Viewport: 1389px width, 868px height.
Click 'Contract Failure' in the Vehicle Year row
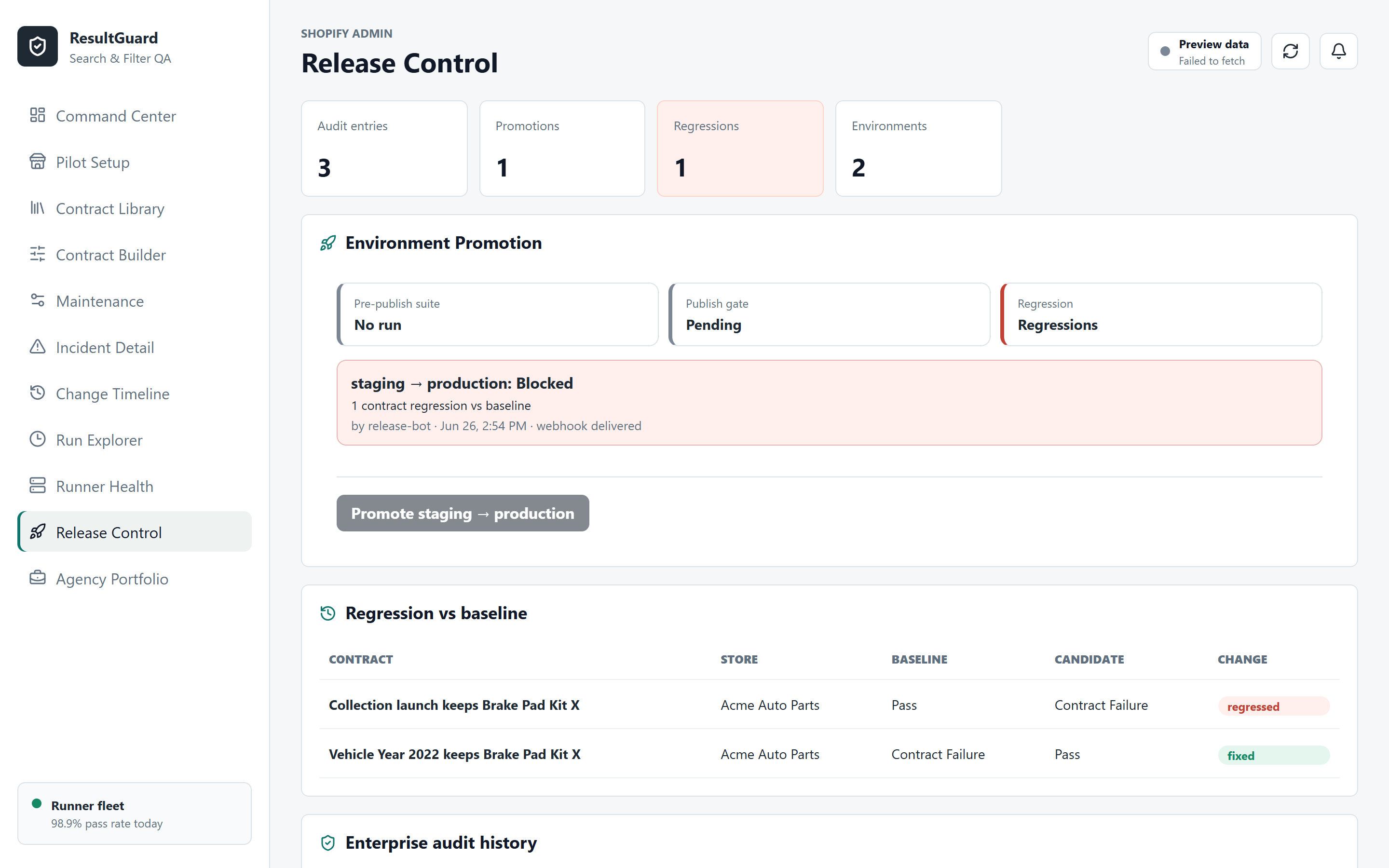click(x=938, y=754)
